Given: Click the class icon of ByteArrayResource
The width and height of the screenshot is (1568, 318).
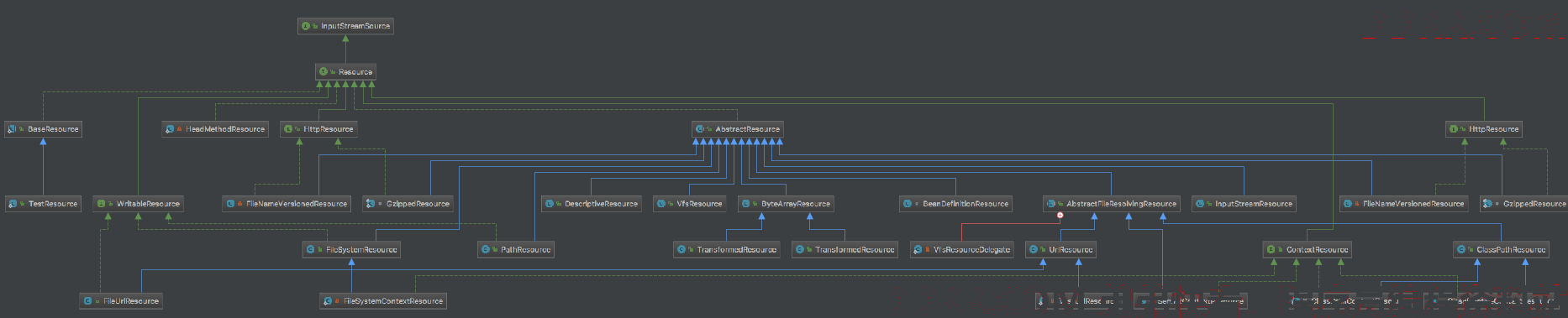Looking at the screenshot, I should click(746, 204).
